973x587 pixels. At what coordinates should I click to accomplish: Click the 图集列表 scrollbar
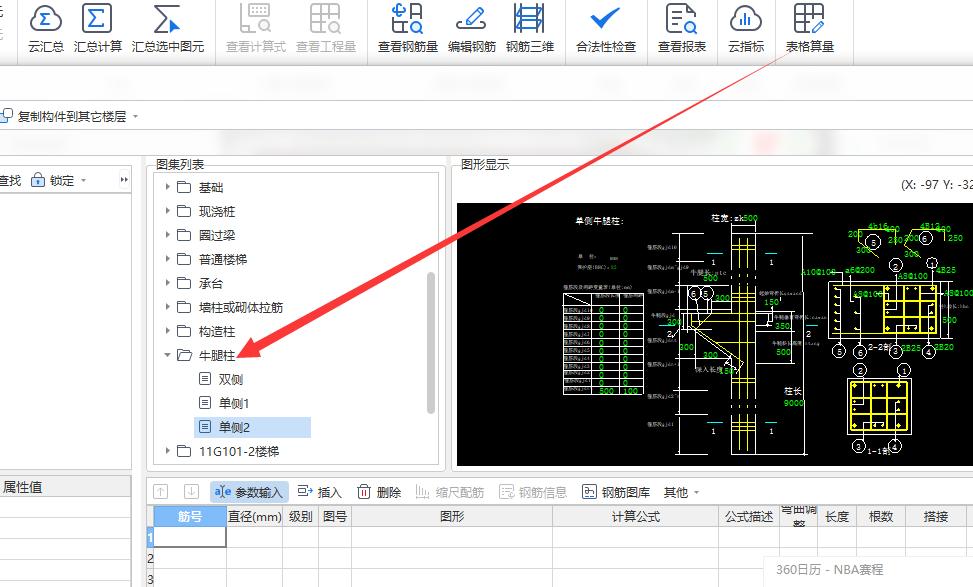431,343
